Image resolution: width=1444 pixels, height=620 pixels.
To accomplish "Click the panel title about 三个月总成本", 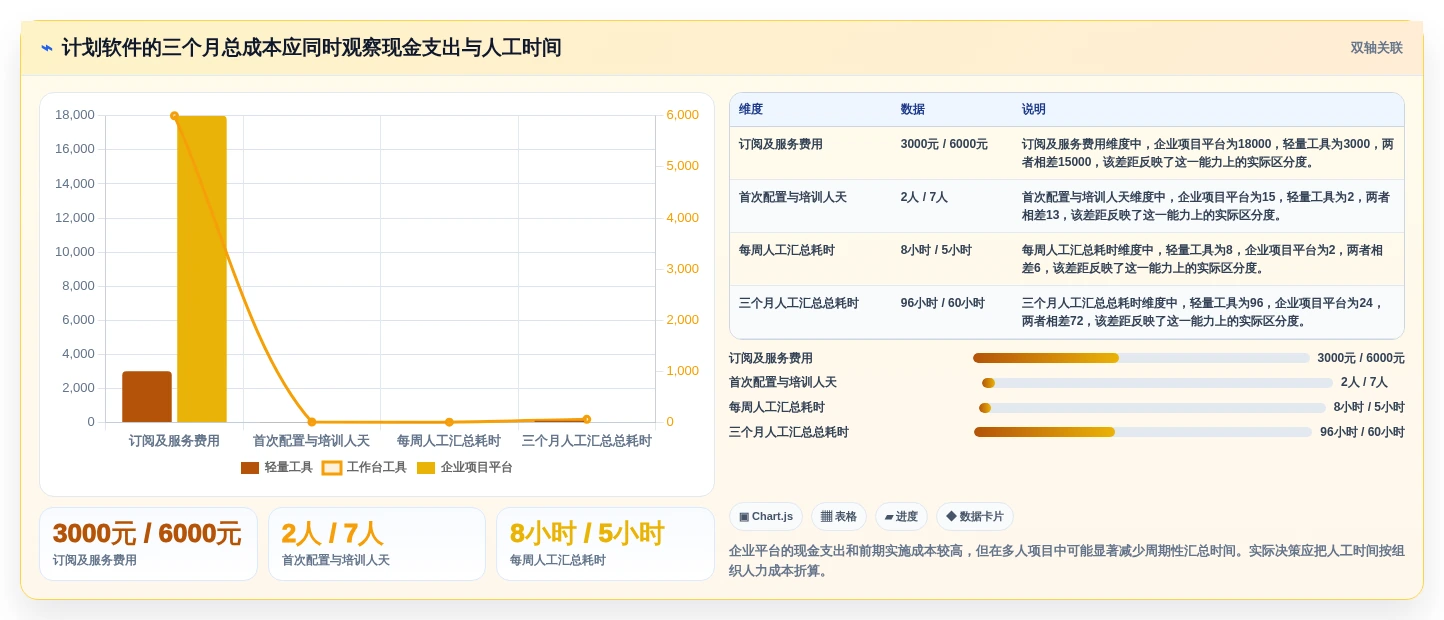I will (311, 48).
